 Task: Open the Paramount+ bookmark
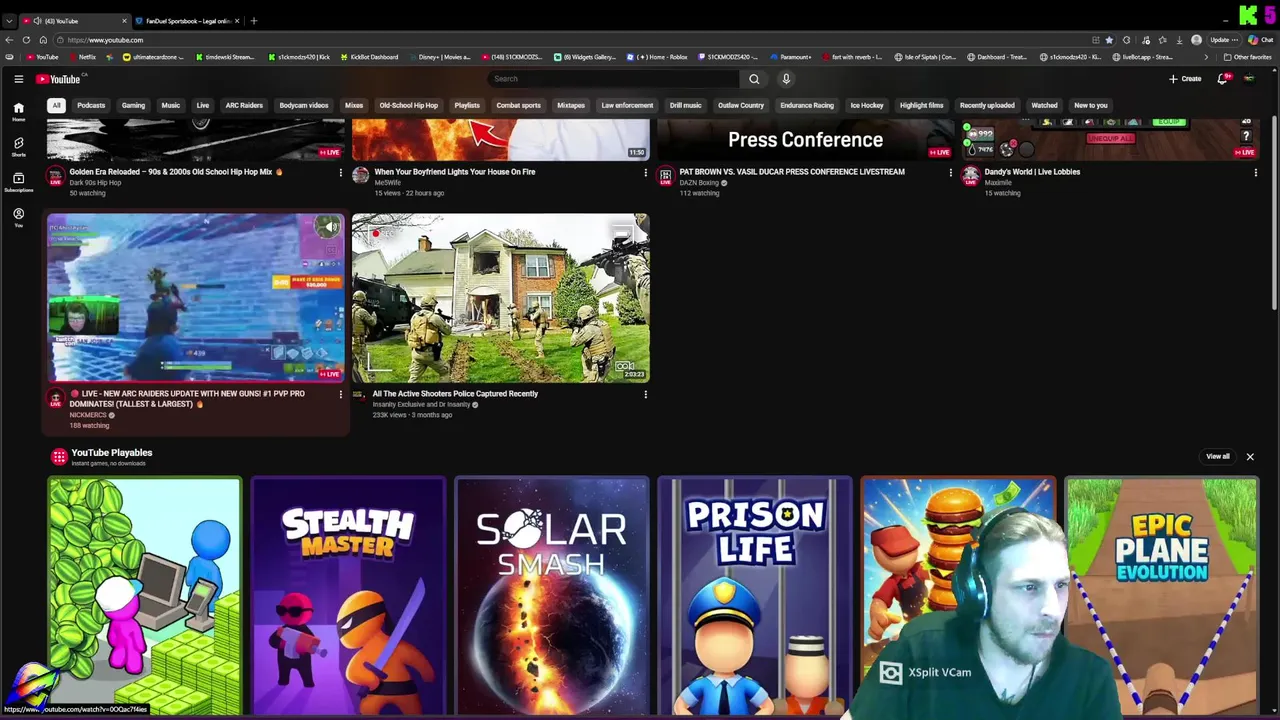point(790,57)
